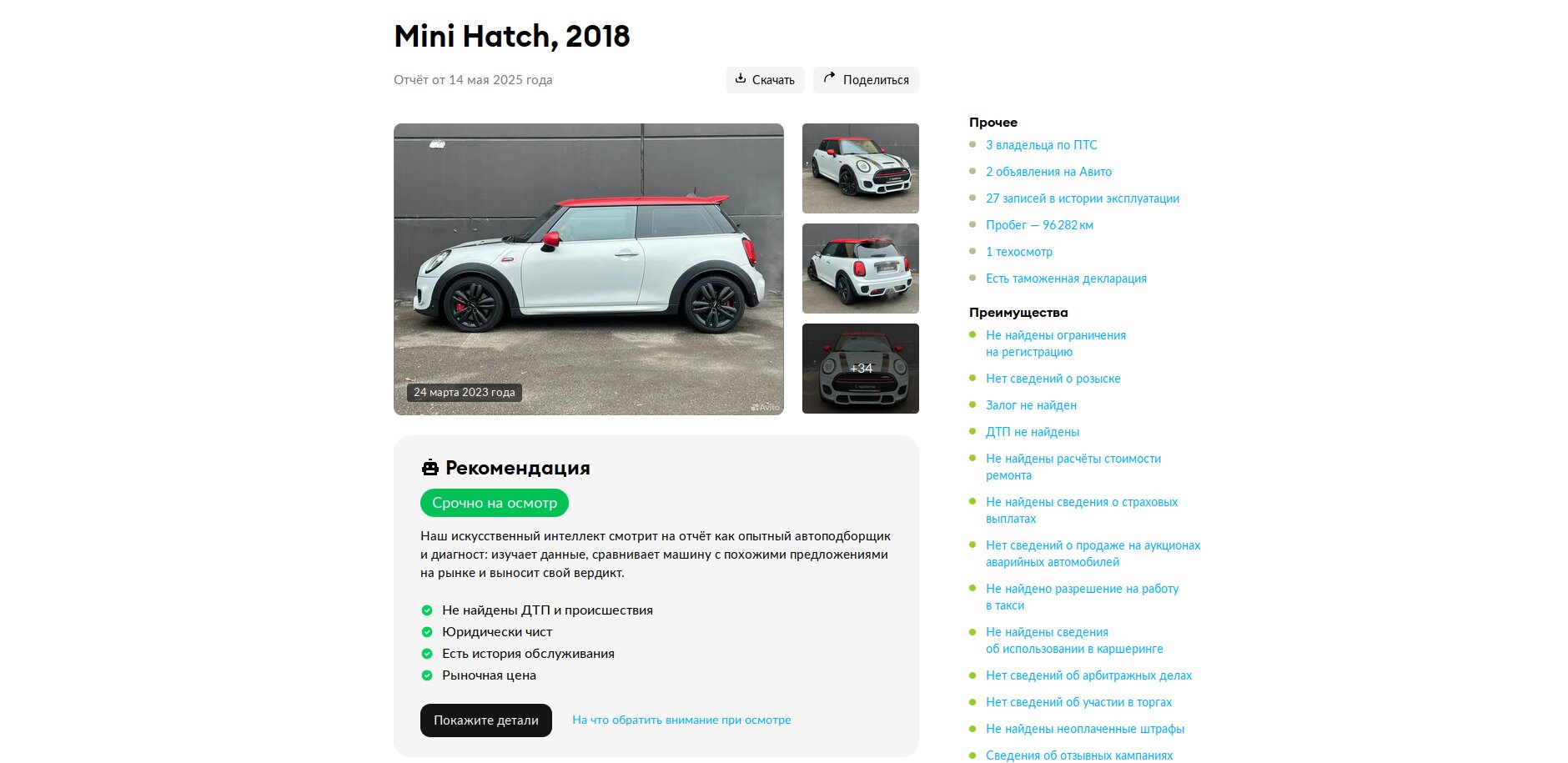Go to 2 объявления на Авито link
Image resolution: width=1568 pixels, height=763 pixels.
(1048, 172)
